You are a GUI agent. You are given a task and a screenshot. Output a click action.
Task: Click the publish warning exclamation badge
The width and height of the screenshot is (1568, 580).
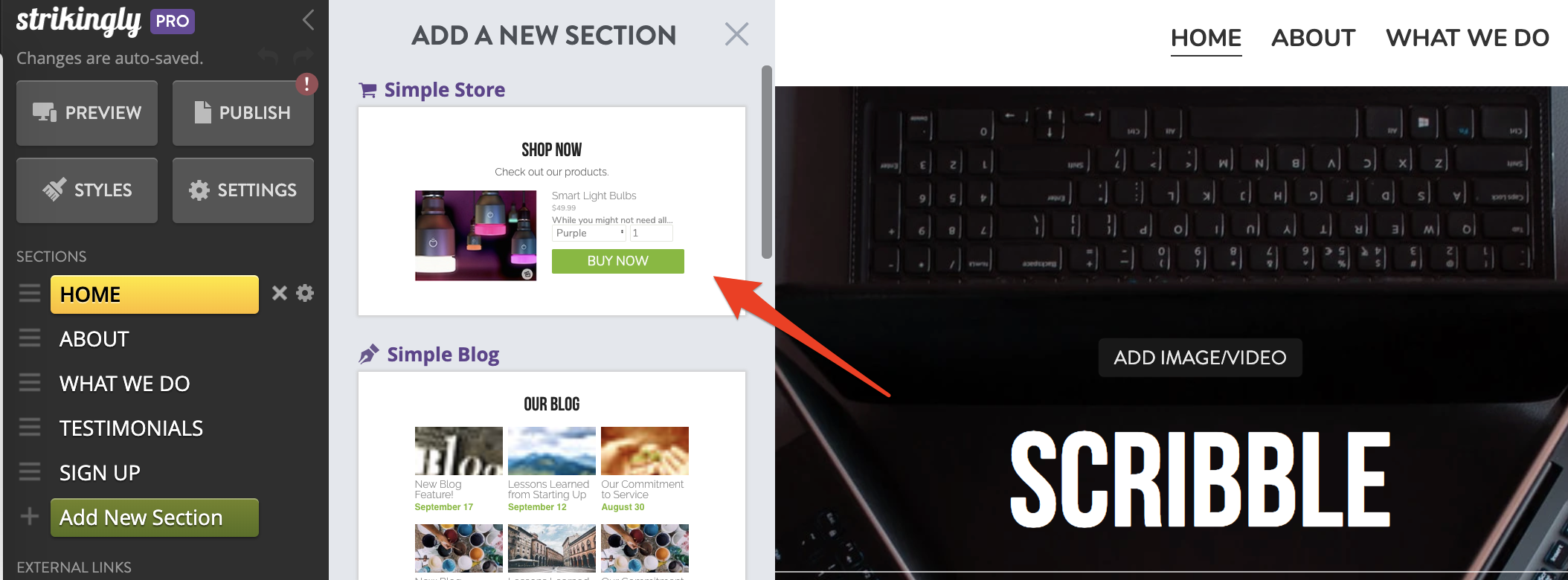tap(306, 84)
